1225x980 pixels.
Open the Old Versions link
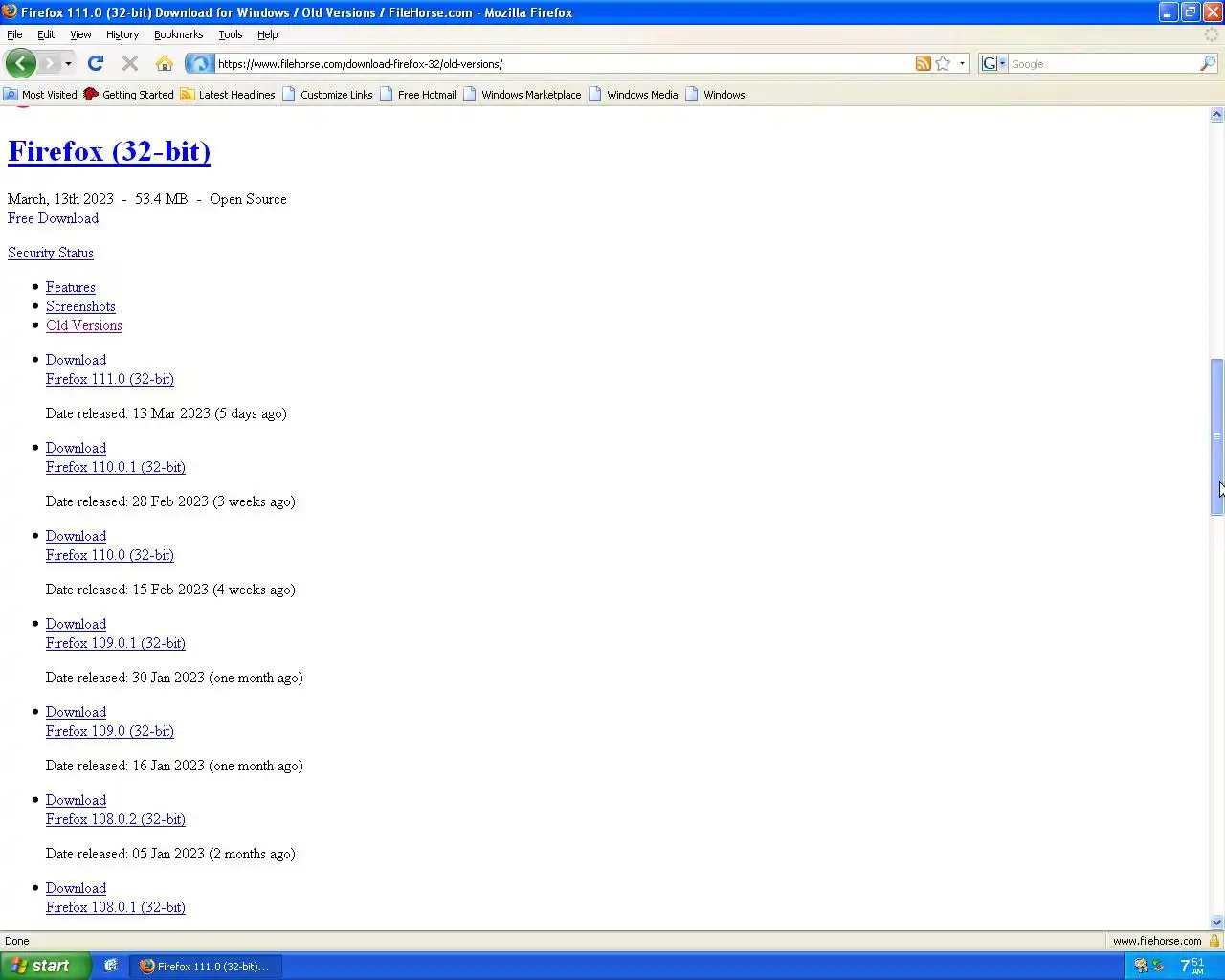84,325
